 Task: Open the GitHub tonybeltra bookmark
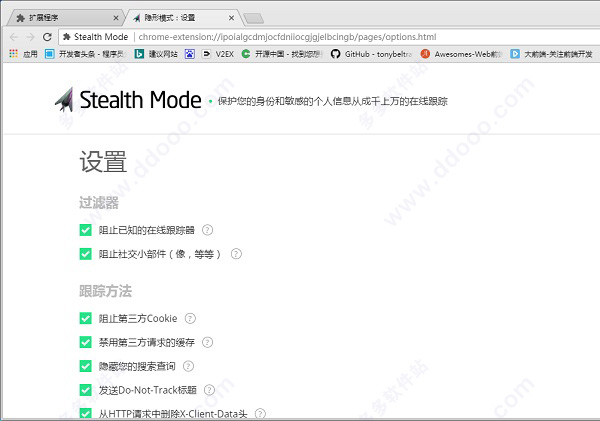tap(371, 54)
